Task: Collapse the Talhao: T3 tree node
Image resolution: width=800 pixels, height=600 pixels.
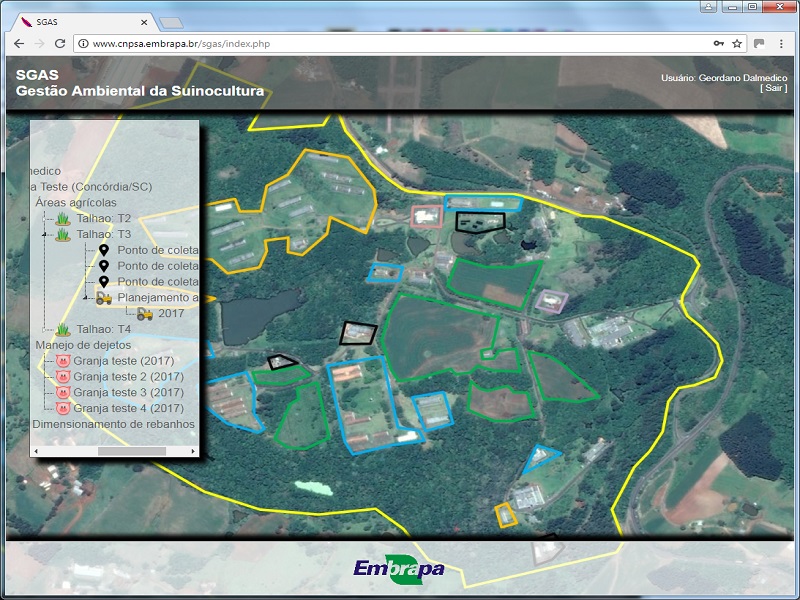Action: coord(46,235)
